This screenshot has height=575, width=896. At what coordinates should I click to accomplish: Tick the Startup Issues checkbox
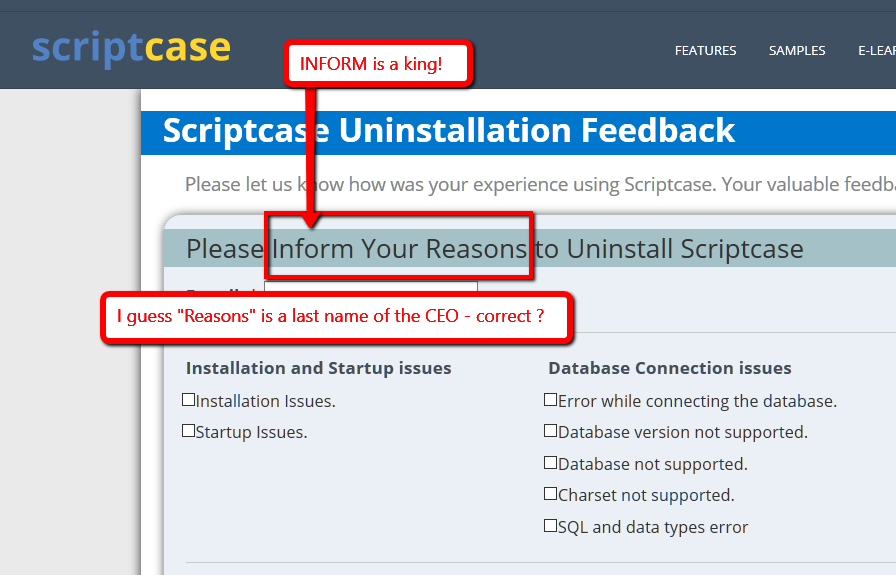(189, 430)
